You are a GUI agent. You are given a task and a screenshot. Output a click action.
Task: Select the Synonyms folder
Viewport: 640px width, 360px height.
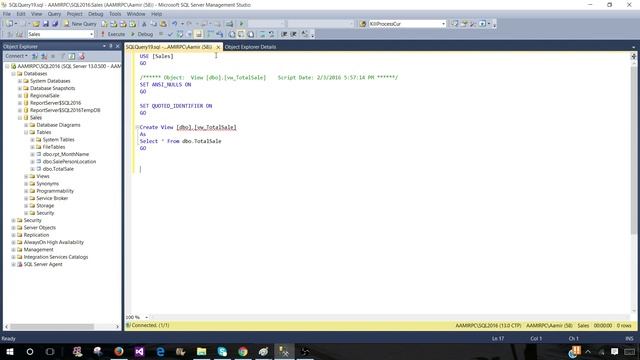[48, 184]
